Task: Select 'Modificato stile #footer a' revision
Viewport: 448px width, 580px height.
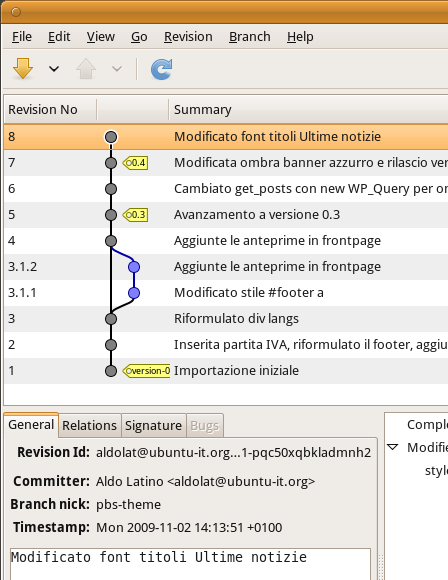Action: pyautogui.click(x=226, y=293)
